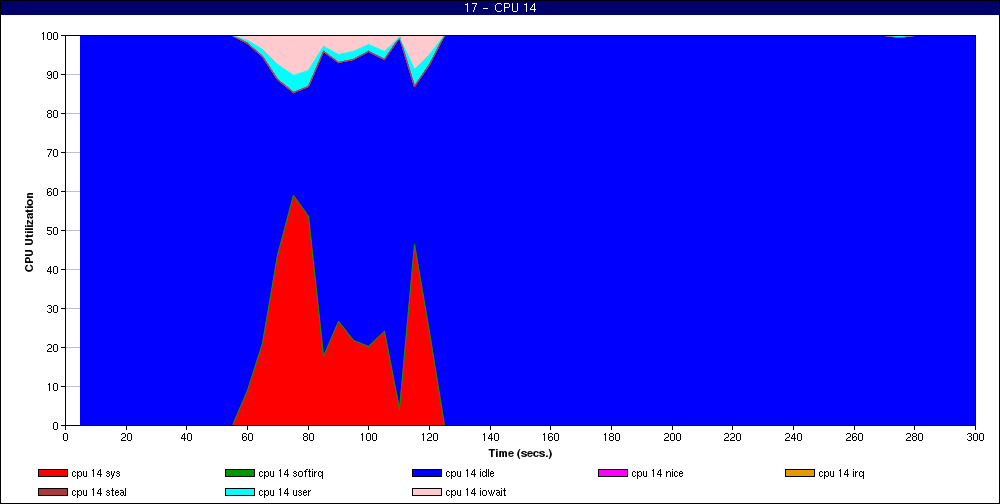Click the blue cpu 14 idle legend swatch

point(427,473)
